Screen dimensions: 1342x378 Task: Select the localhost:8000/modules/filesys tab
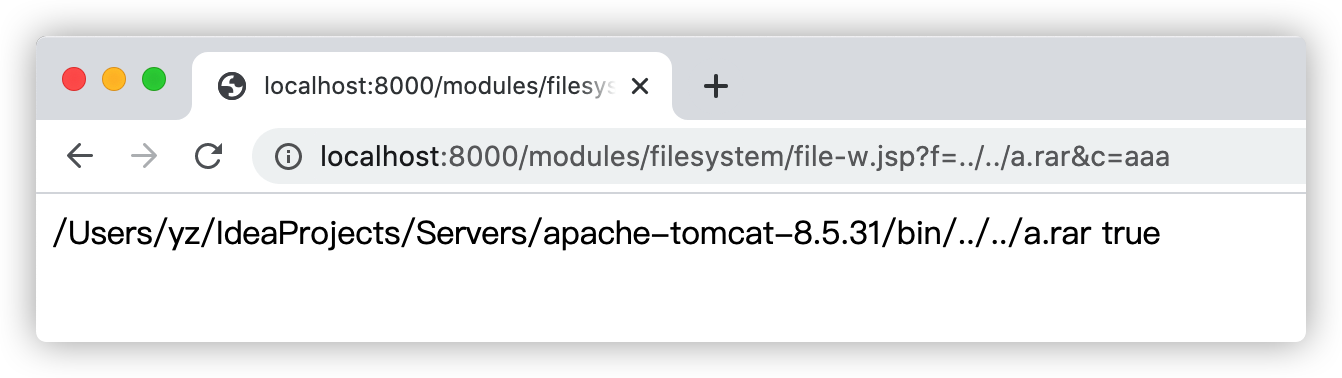[x=431, y=87]
